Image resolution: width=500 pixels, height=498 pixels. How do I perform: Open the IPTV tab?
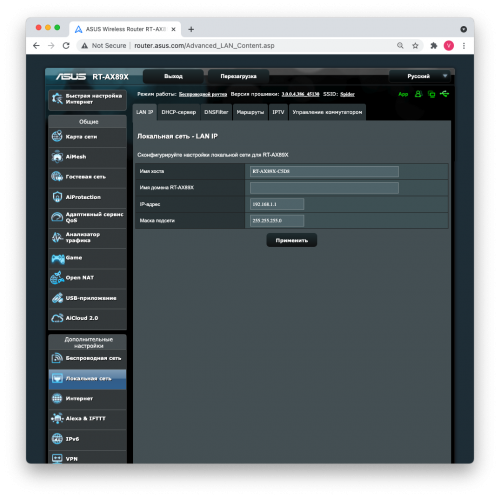(278, 112)
